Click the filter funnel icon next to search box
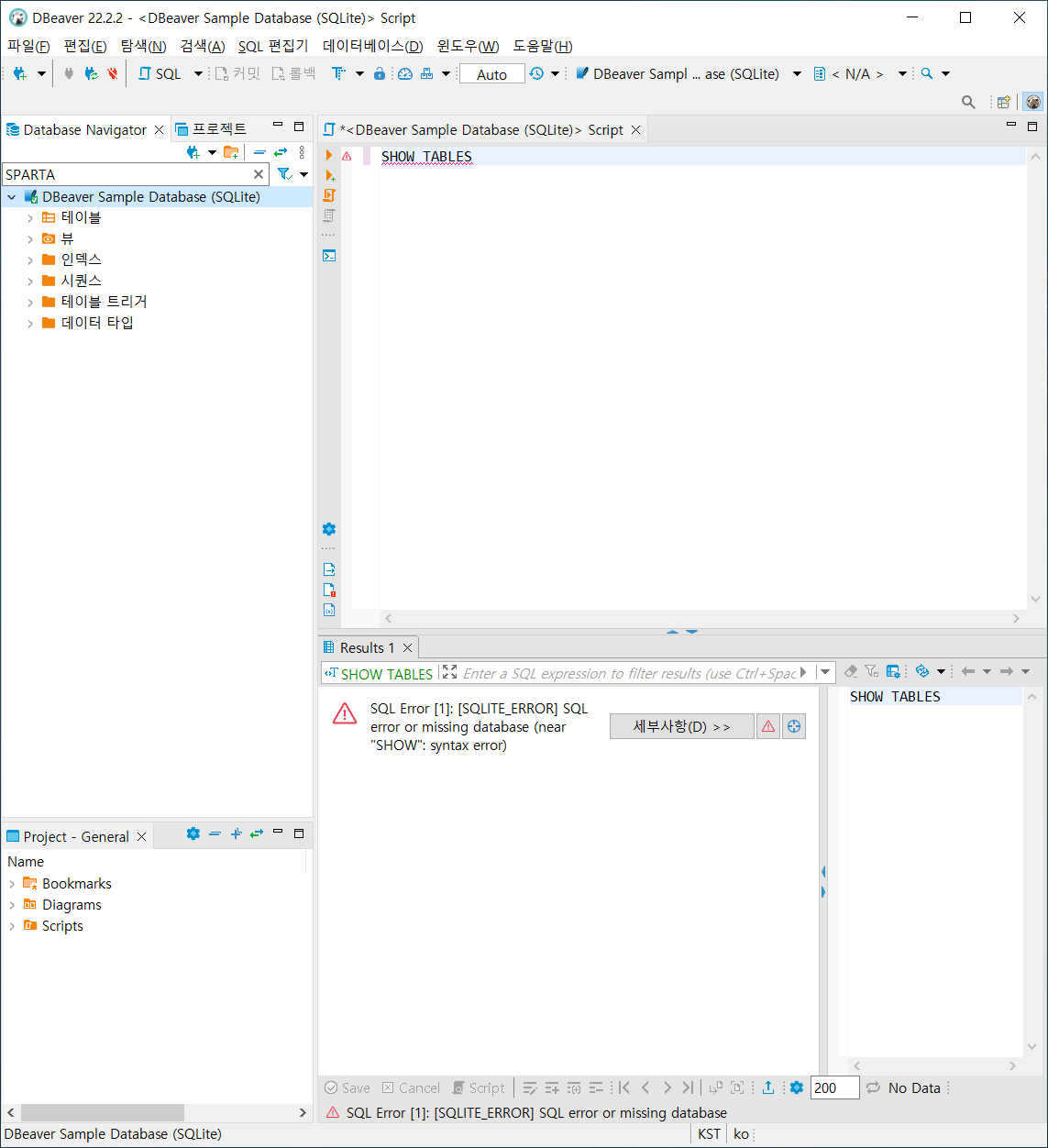Image resolution: width=1048 pixels, height=1148 pixels. [x=284, y=174]
